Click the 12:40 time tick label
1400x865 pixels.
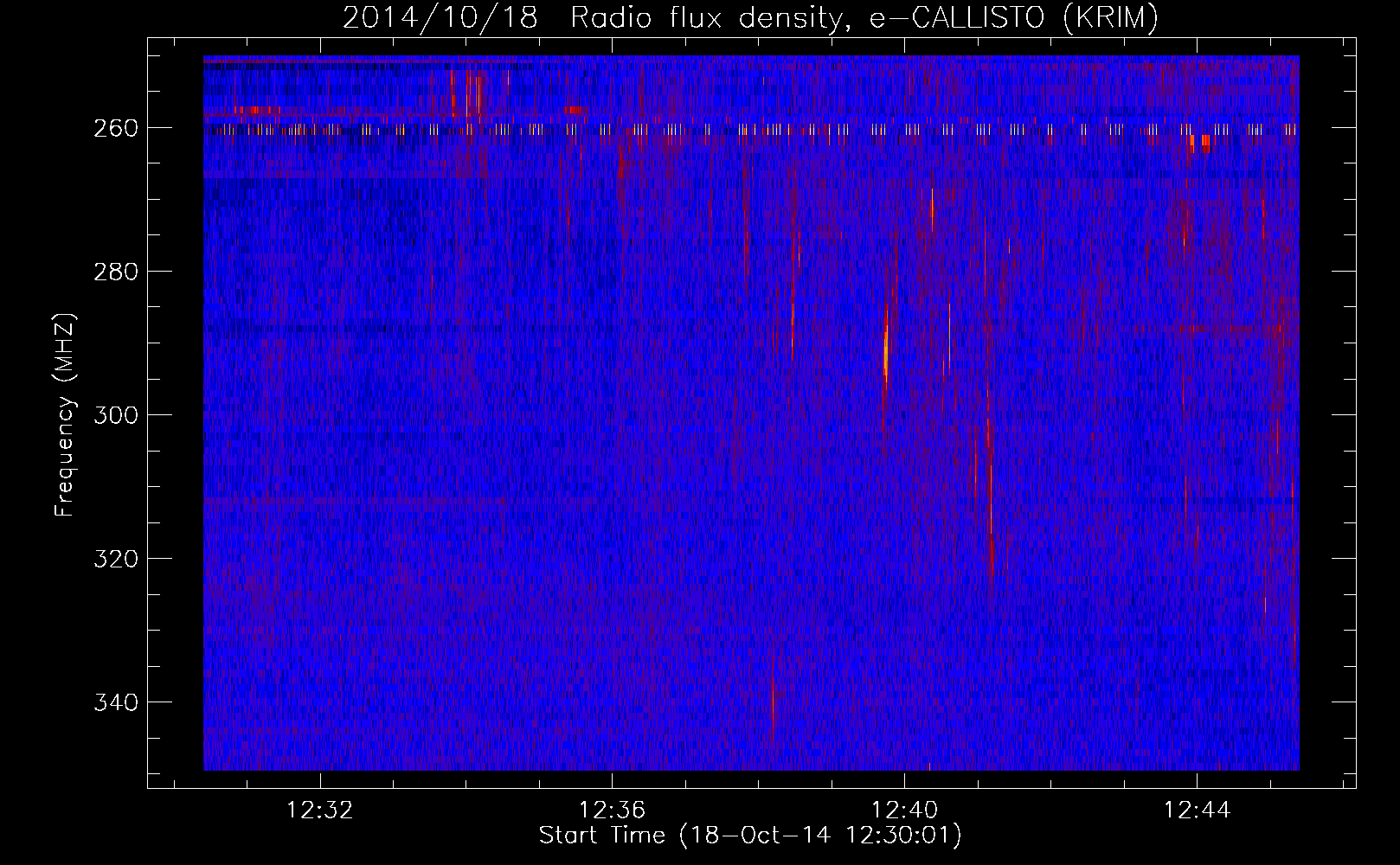[x=905, y=811]
